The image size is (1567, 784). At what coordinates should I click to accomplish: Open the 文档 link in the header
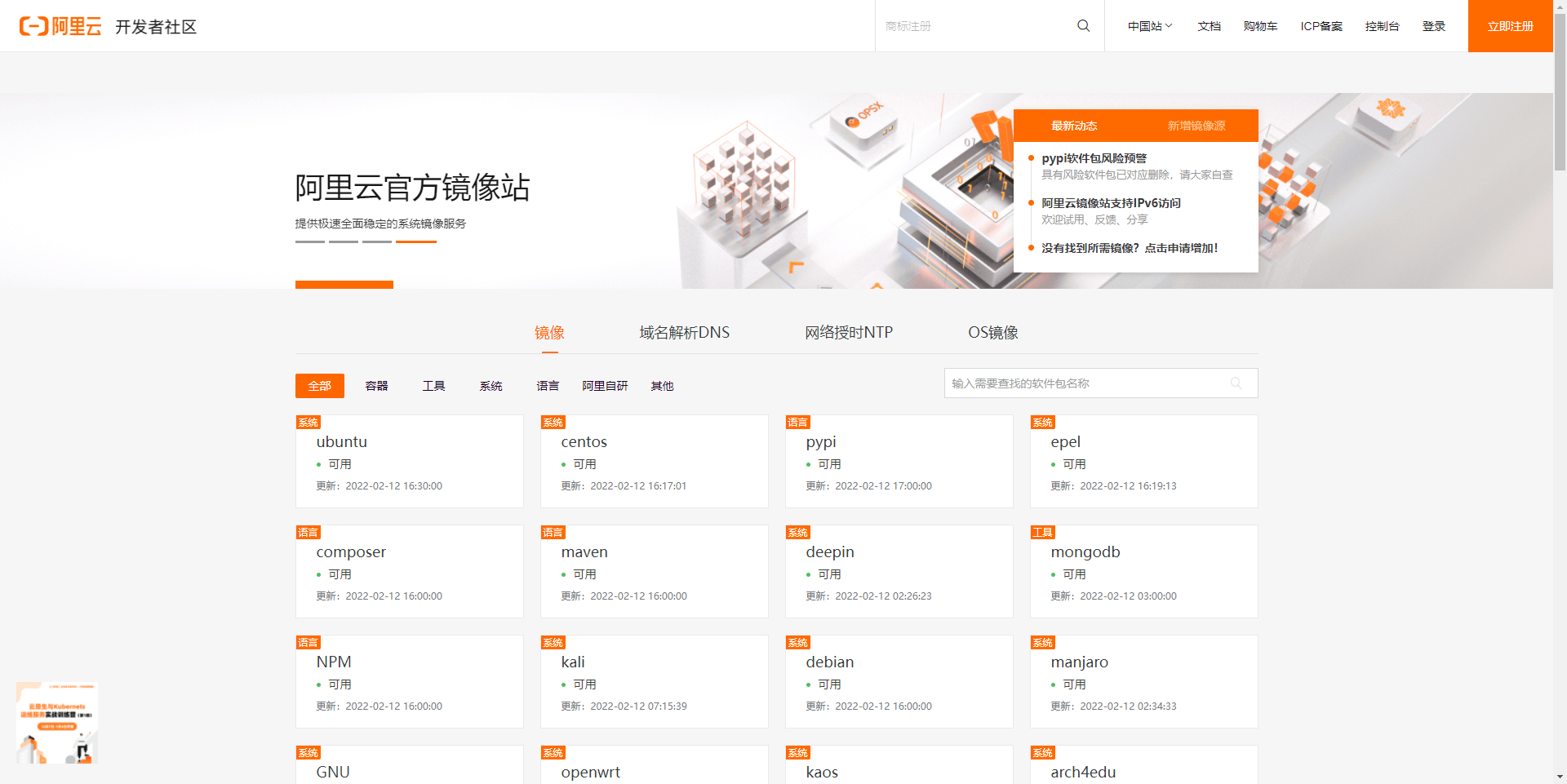pos(1209,26)
